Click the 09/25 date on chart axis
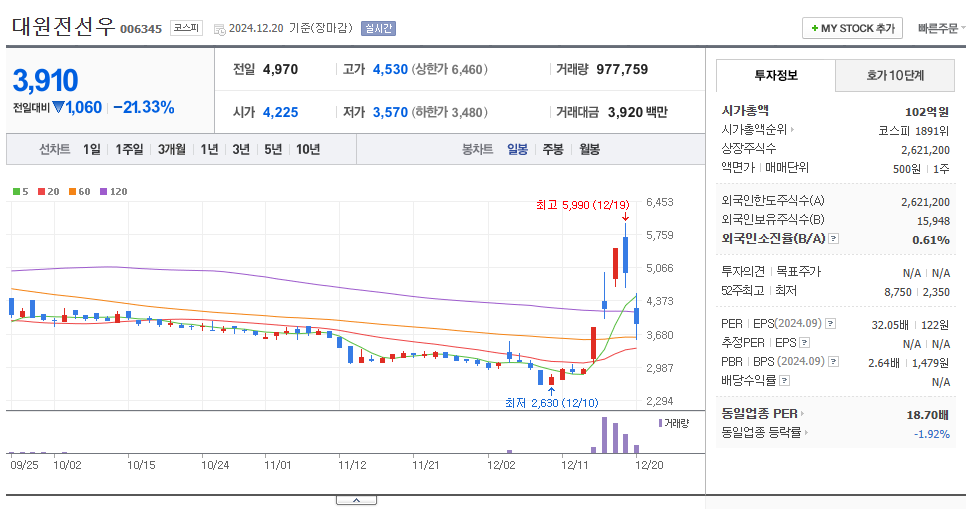The image size is (966, 509). 24,465
